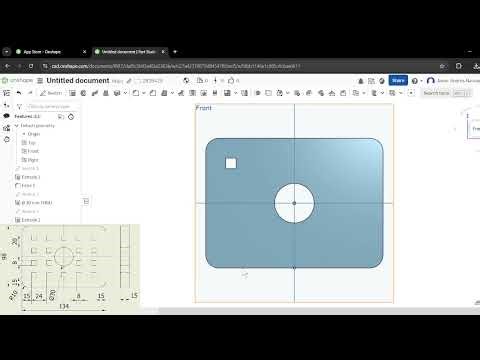Click the rollback clock icon beside Features

[71, 117]
